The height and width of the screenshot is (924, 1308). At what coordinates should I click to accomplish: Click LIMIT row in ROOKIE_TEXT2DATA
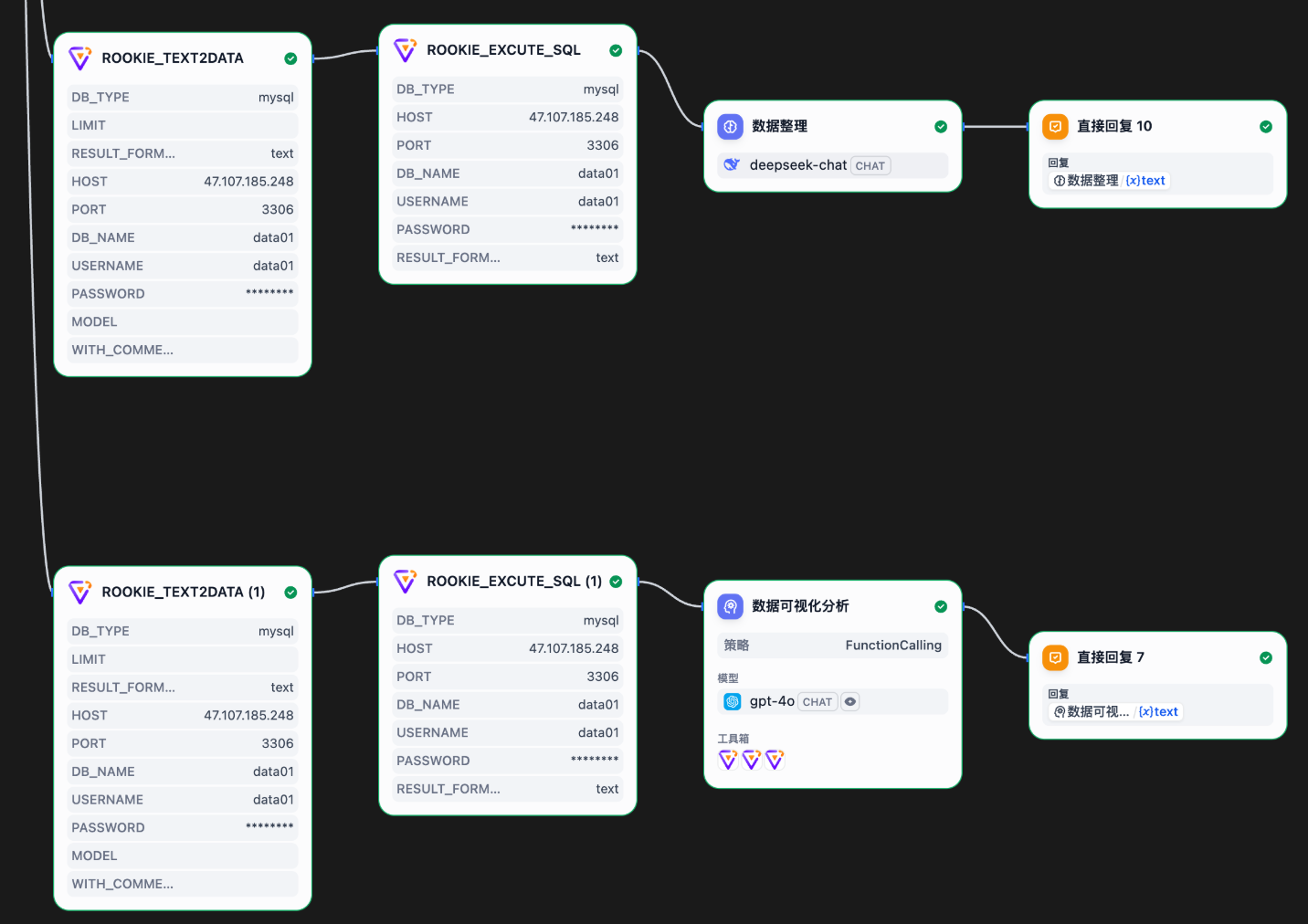(x=183, y=126)
